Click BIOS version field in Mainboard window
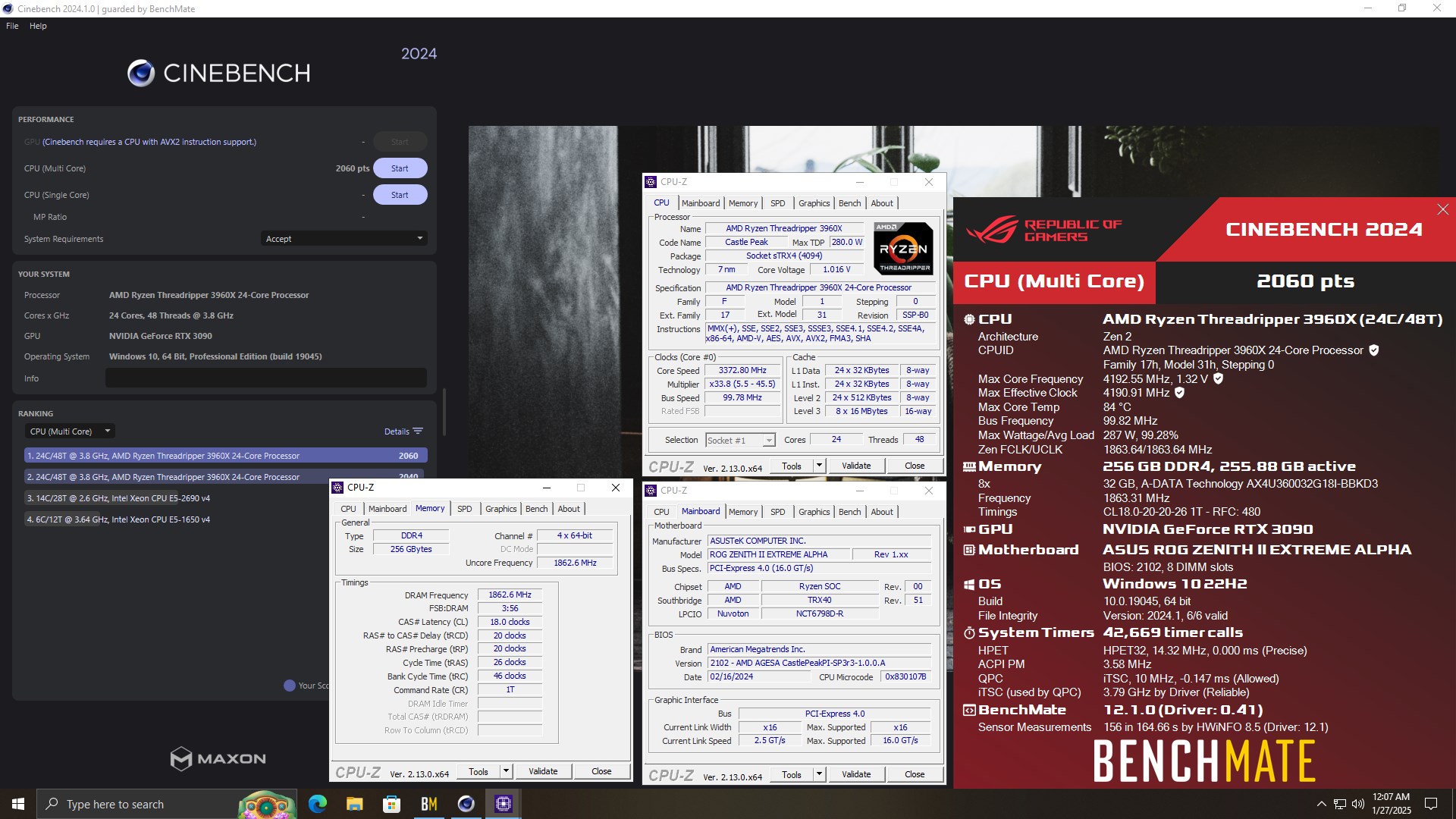The height and width of the screenshot is (819, 1456). pyautogui.click(x=819, y=664)
